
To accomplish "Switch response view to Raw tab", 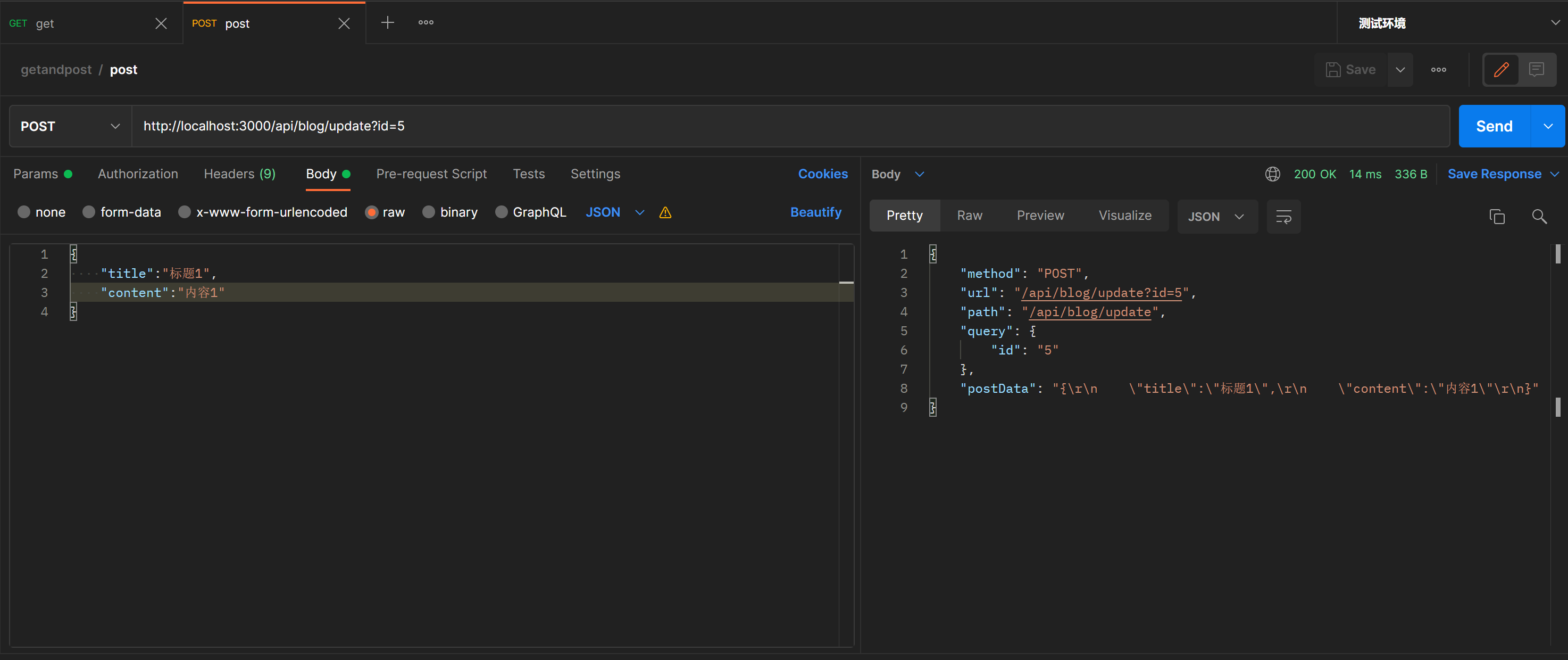I will pyautogui.click(x=969, y=216).
